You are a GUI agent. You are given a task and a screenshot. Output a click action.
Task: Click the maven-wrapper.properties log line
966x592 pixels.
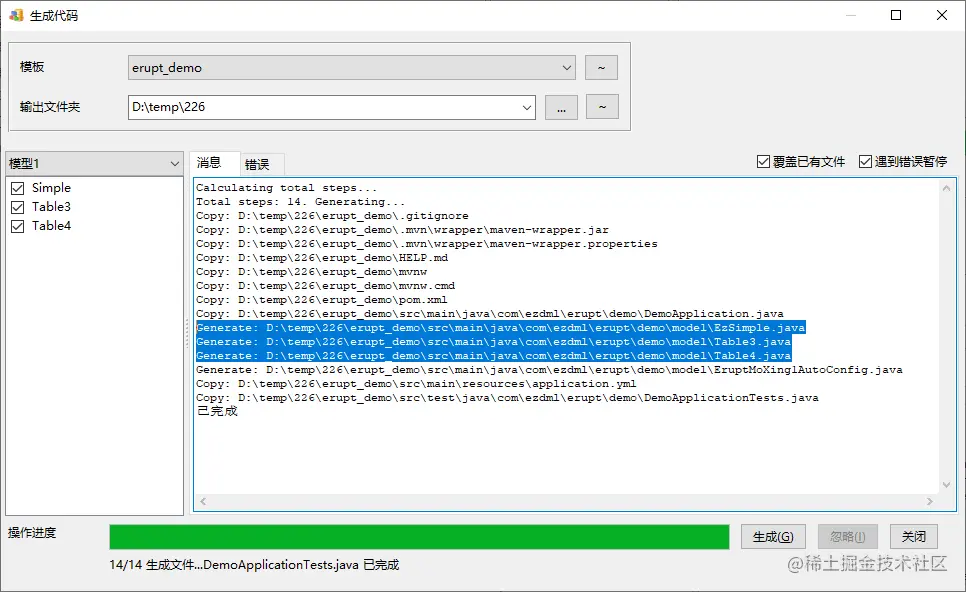click(x=427, y=244)
